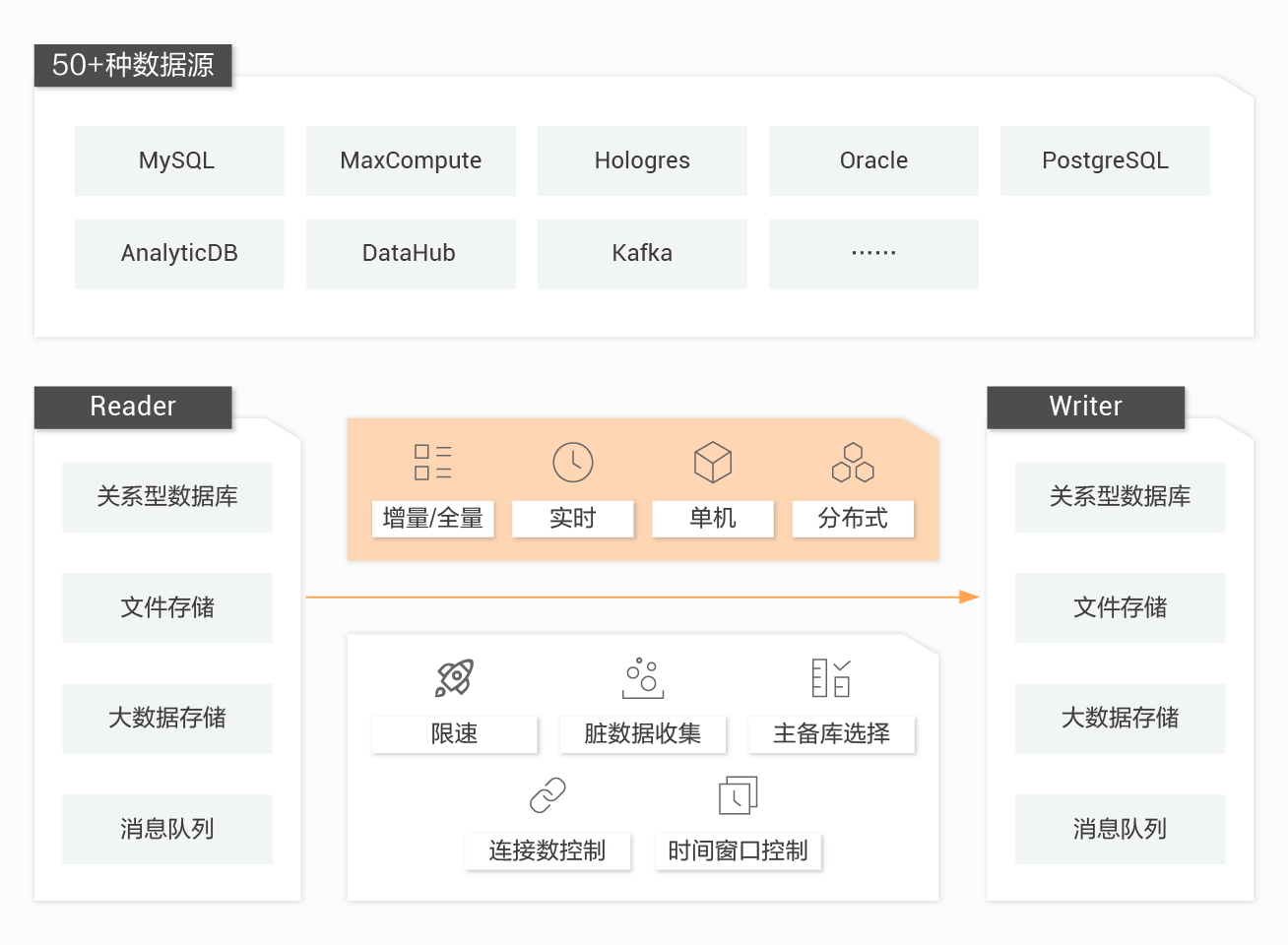Image resolution: width=1288 pixels, height=945 pixels.
Task: Click the Hologres data source box
Action: pyautogui.click(x=642, y=160)
